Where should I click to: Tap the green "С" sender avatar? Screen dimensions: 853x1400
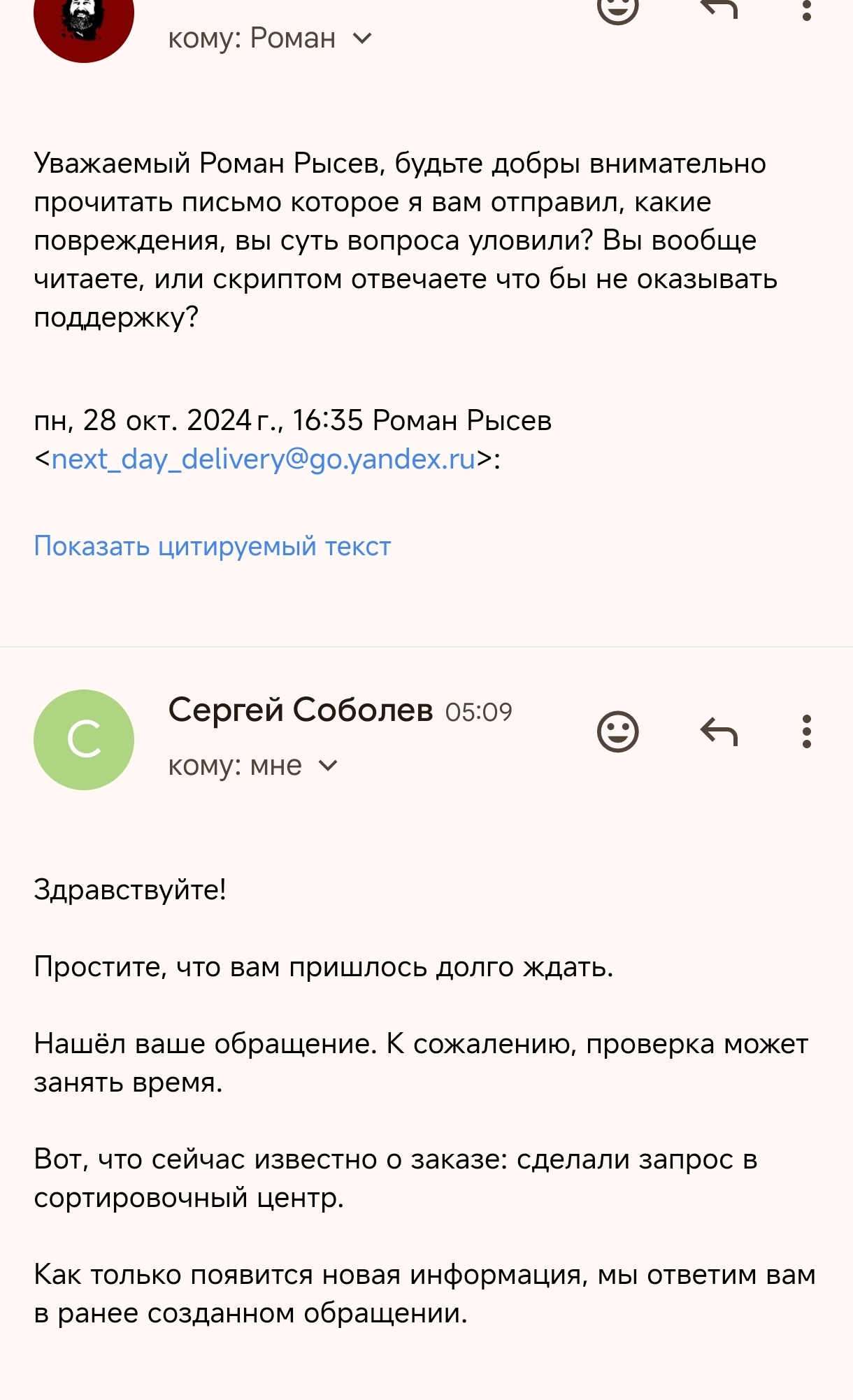click(x=84, y=740)
